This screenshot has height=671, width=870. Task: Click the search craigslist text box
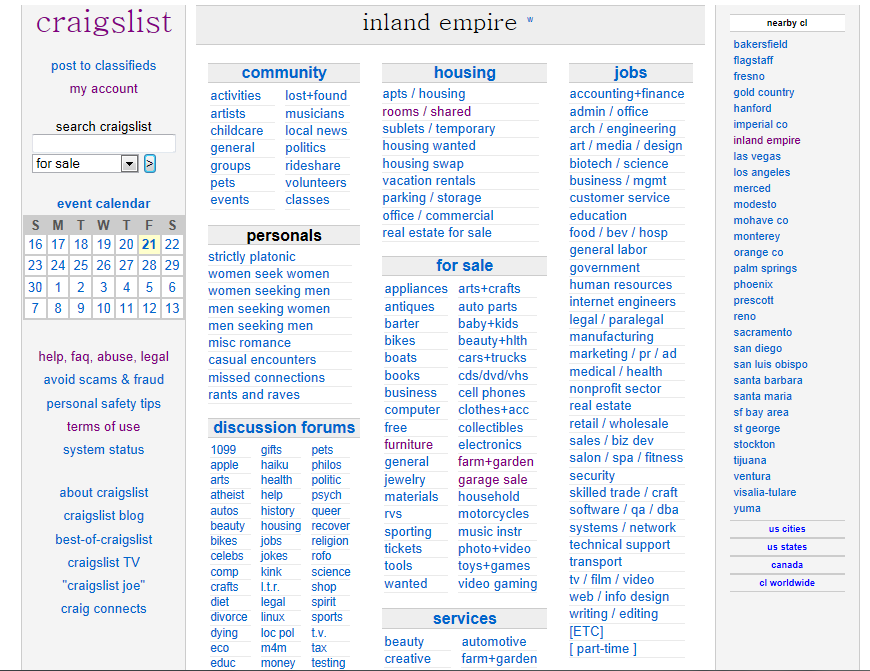click(104, 143)
